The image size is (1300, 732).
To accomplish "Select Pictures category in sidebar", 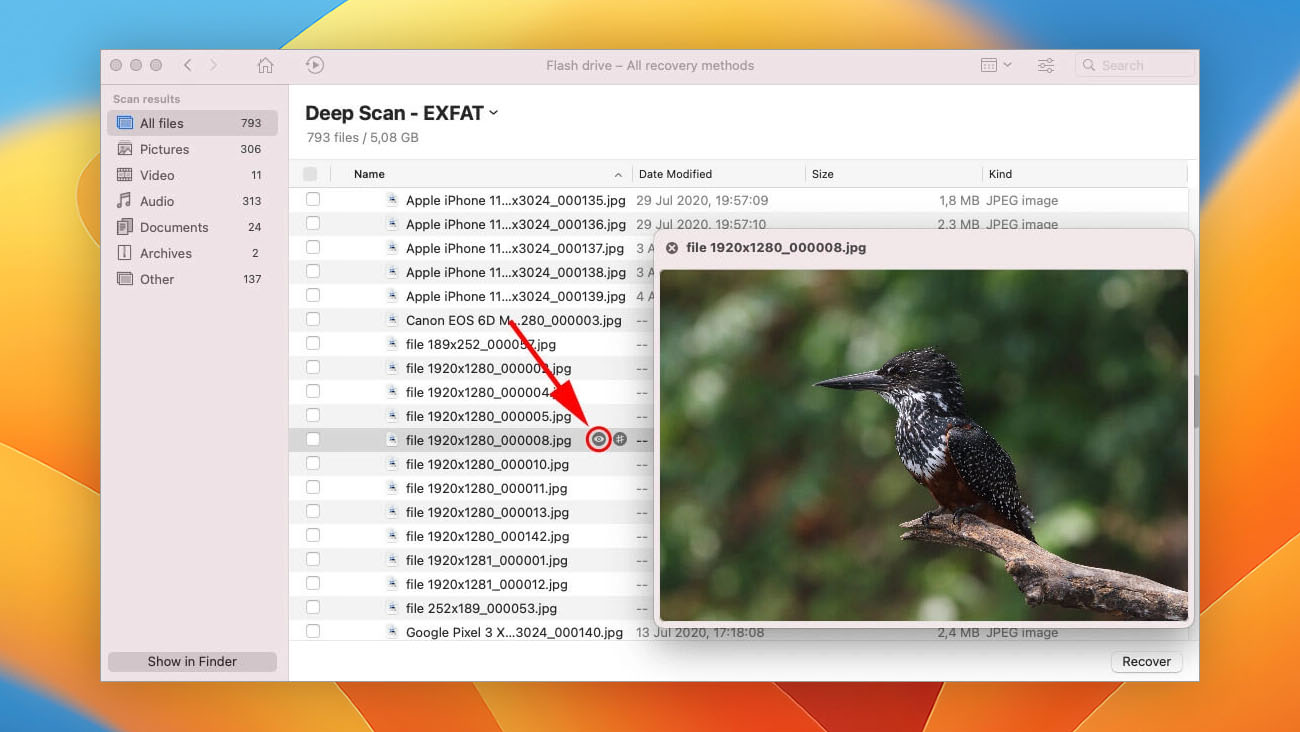I will 192,149.
